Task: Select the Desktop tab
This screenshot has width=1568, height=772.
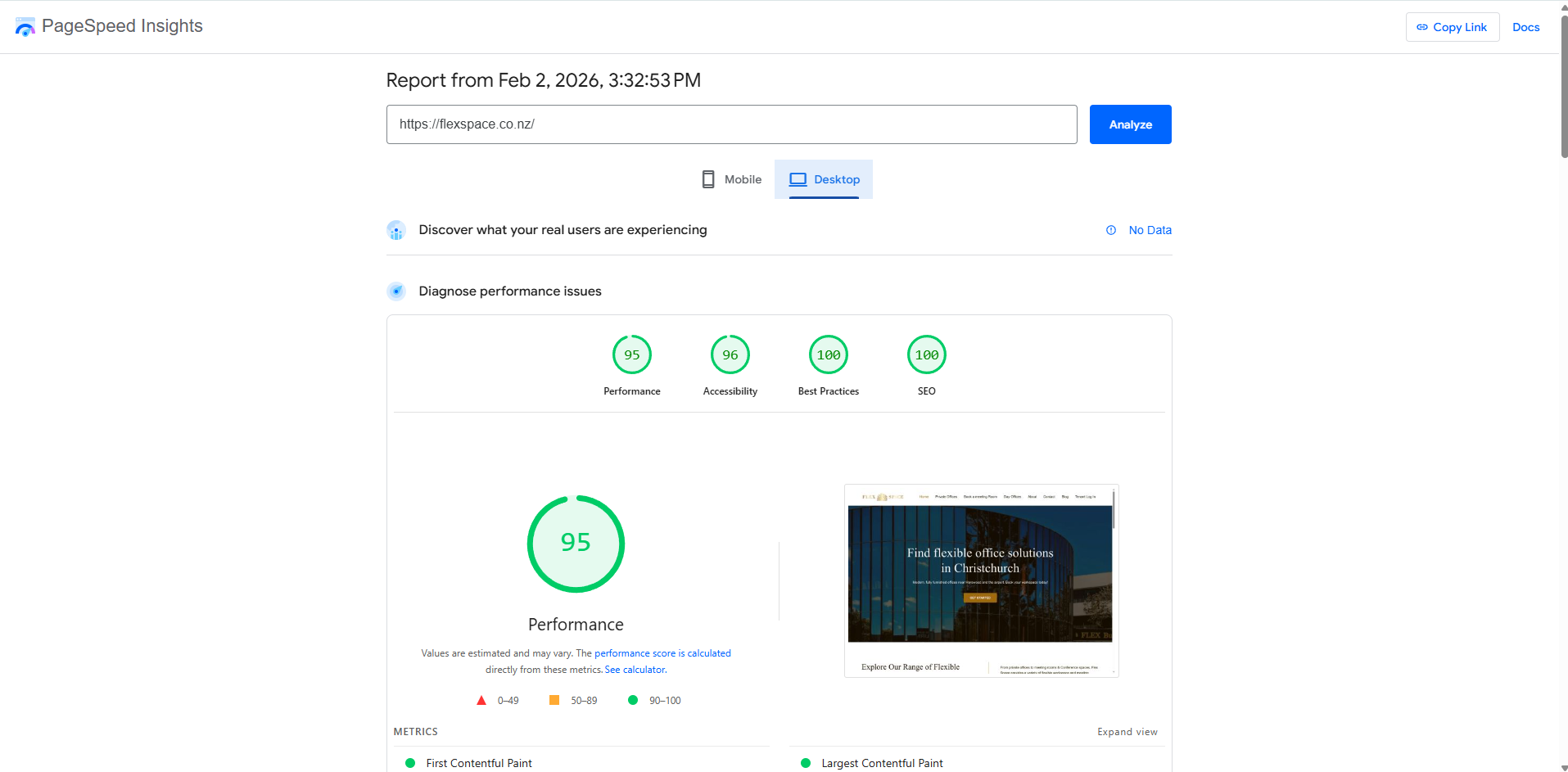Action: click(824, 179)
